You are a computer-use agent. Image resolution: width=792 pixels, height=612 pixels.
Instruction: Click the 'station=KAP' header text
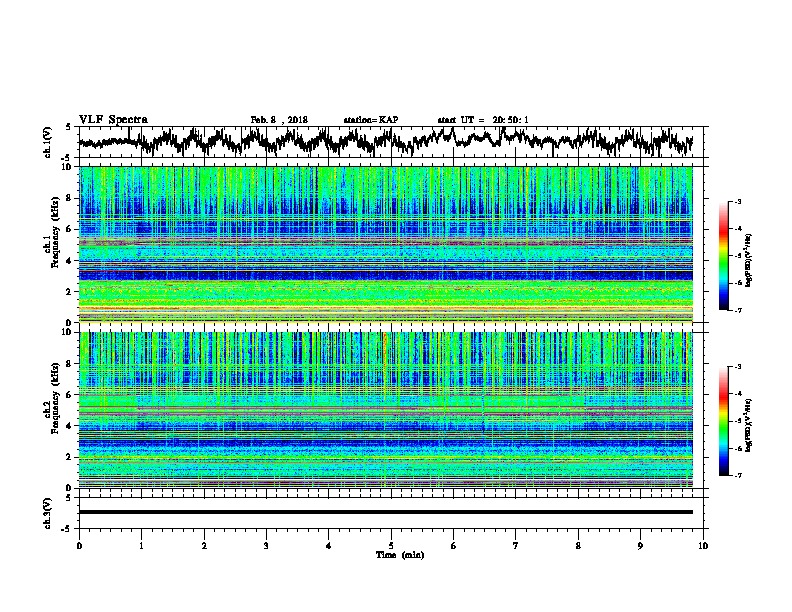point(371,120)
